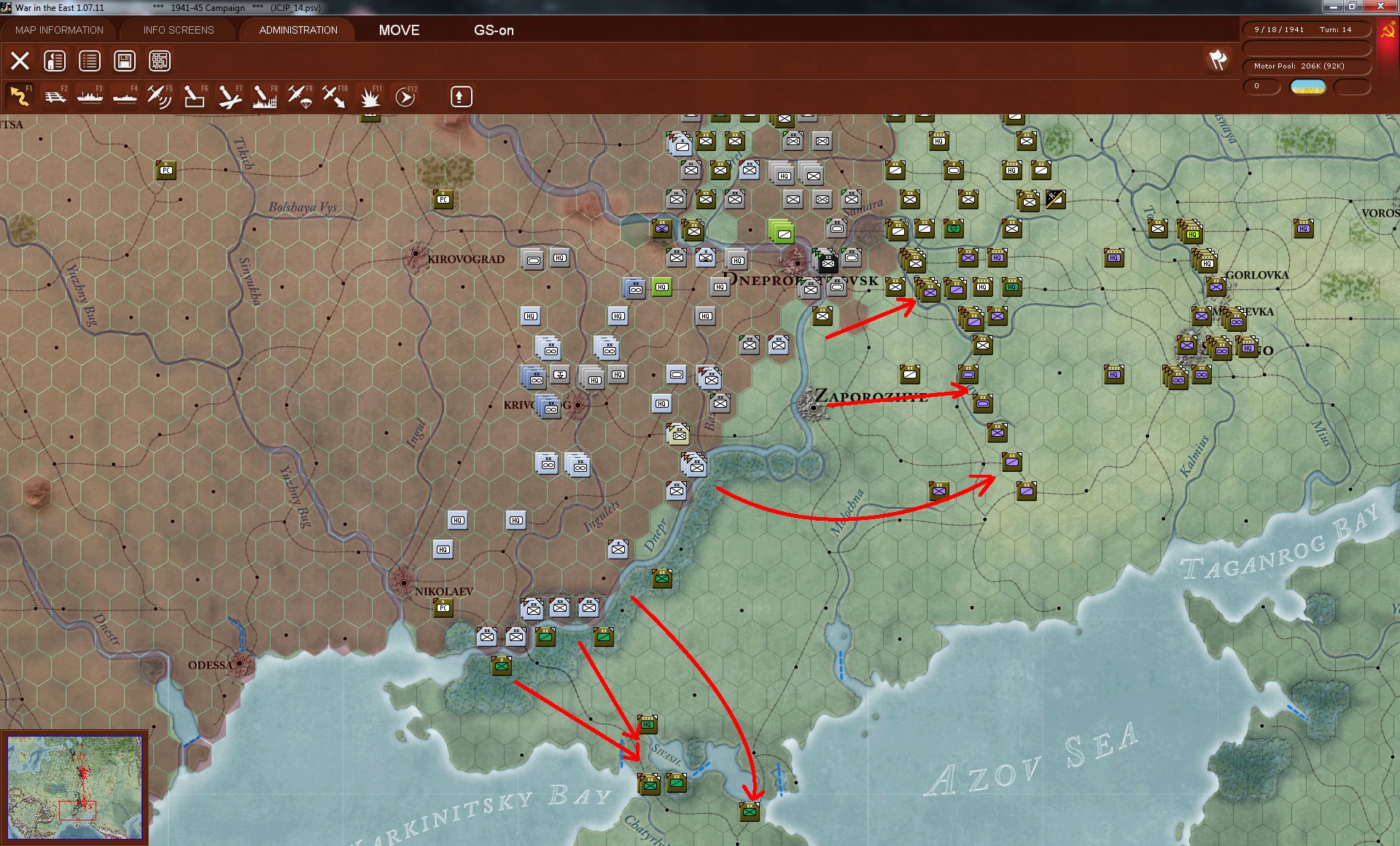Image resolution: width=1400 pixels, height=846 pixels.
Task: Open the commander report icon
Action: [55, 61]
